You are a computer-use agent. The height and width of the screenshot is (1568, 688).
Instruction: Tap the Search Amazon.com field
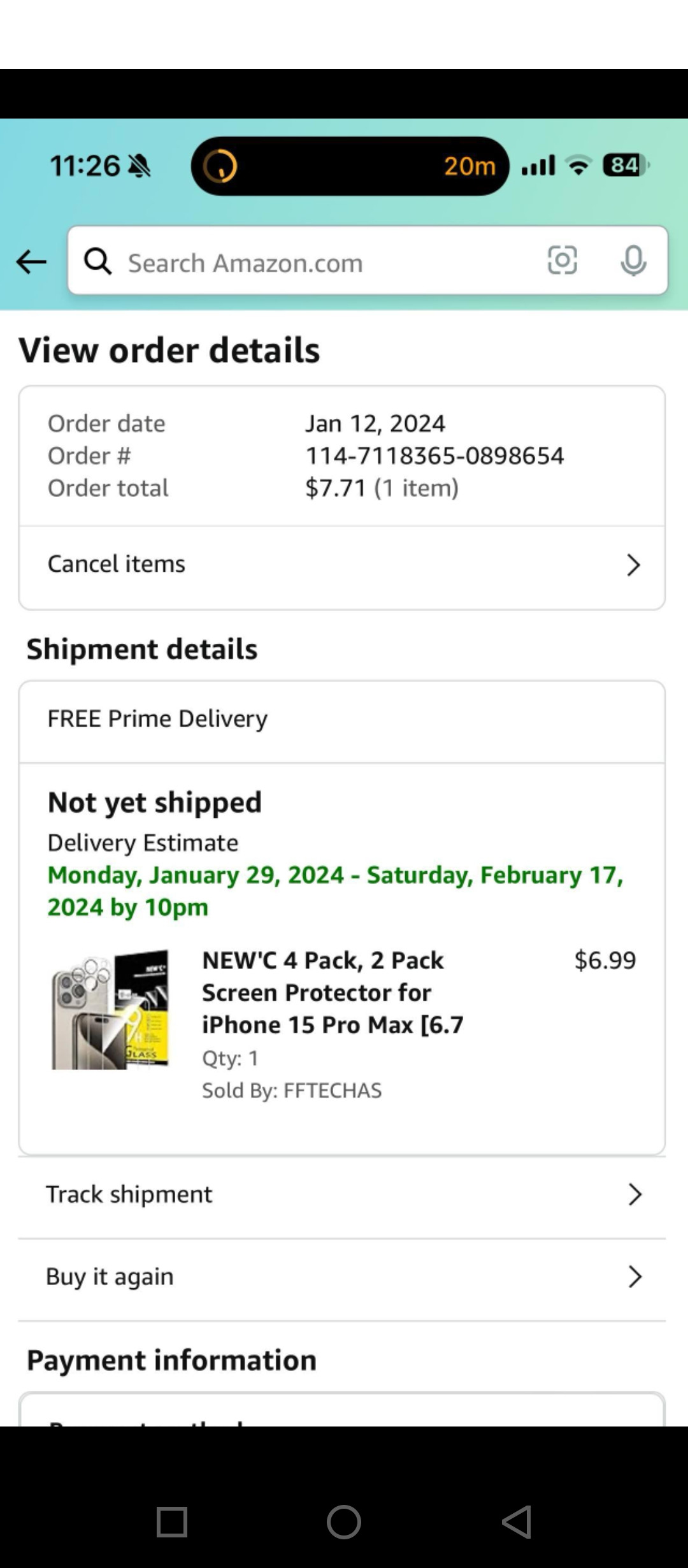pyautogui.click(x=319, y=263)
